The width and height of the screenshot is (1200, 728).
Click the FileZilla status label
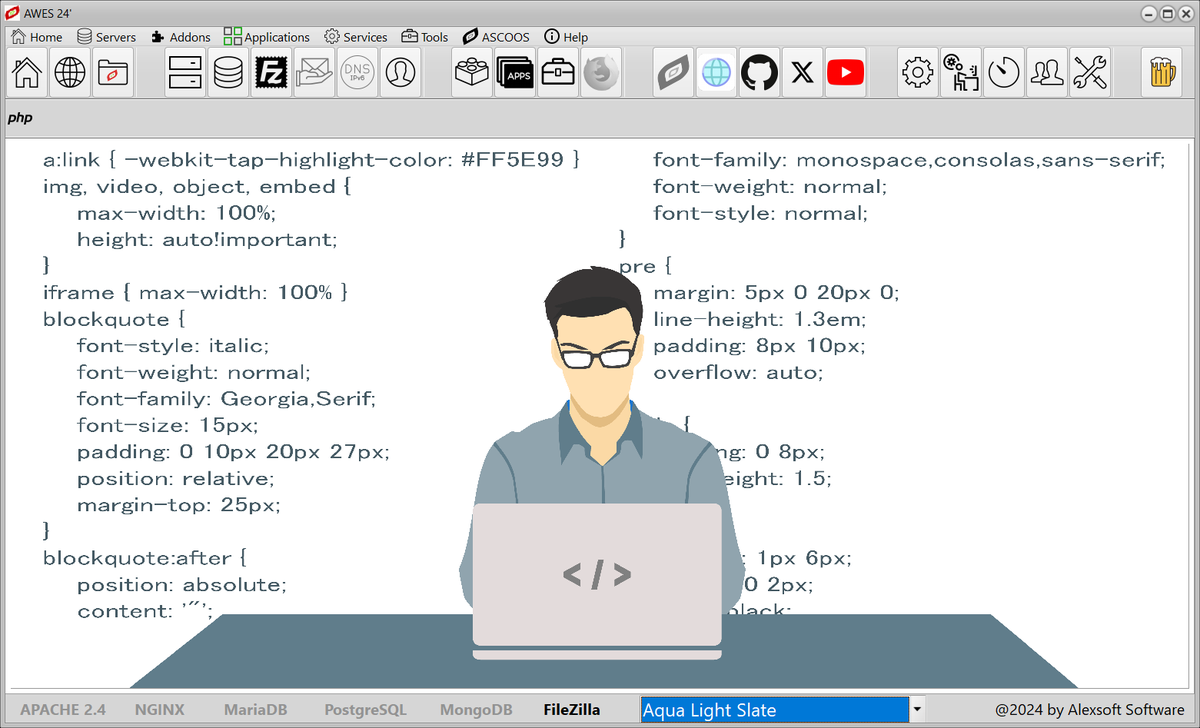(572, 710)
